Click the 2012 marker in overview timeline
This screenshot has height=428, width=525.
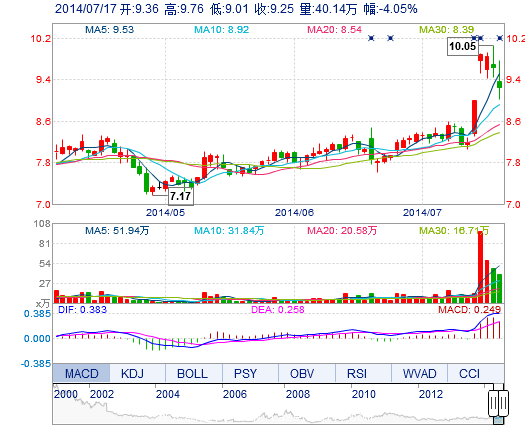pyautogui.click(x=431, y=394)
